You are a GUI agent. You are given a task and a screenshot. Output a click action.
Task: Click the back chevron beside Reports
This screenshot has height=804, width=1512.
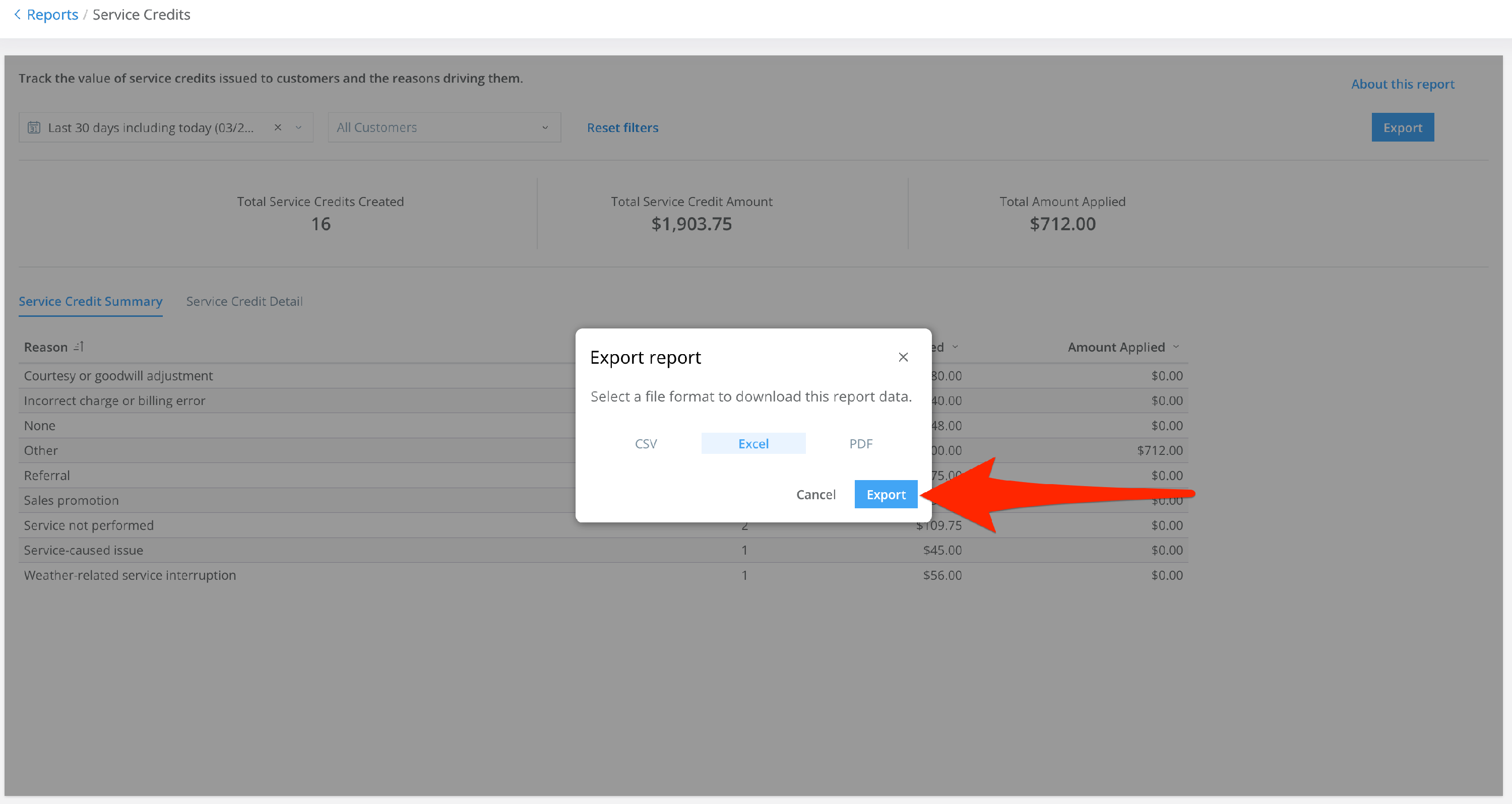[17, 14]
